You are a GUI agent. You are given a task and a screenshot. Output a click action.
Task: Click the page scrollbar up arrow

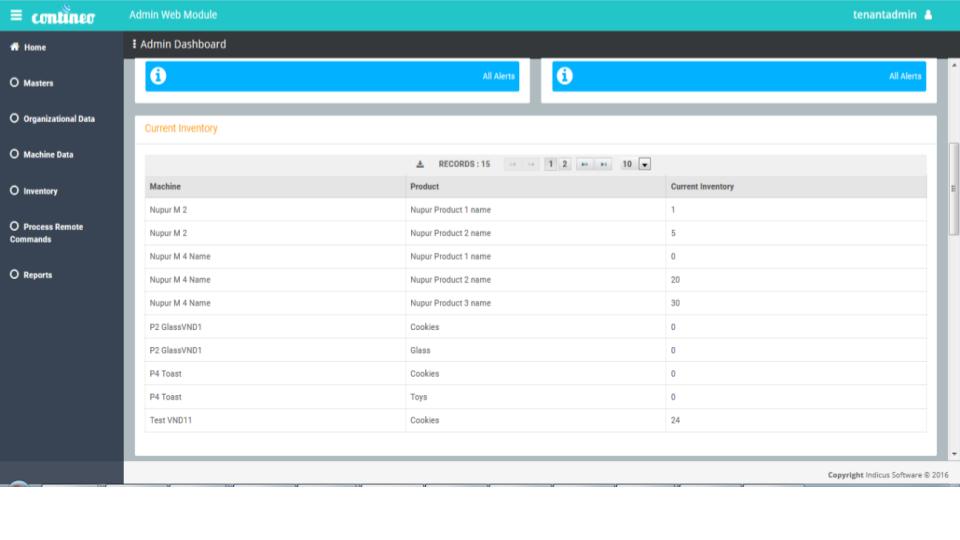pyautogui.click(x=954, y=64)
